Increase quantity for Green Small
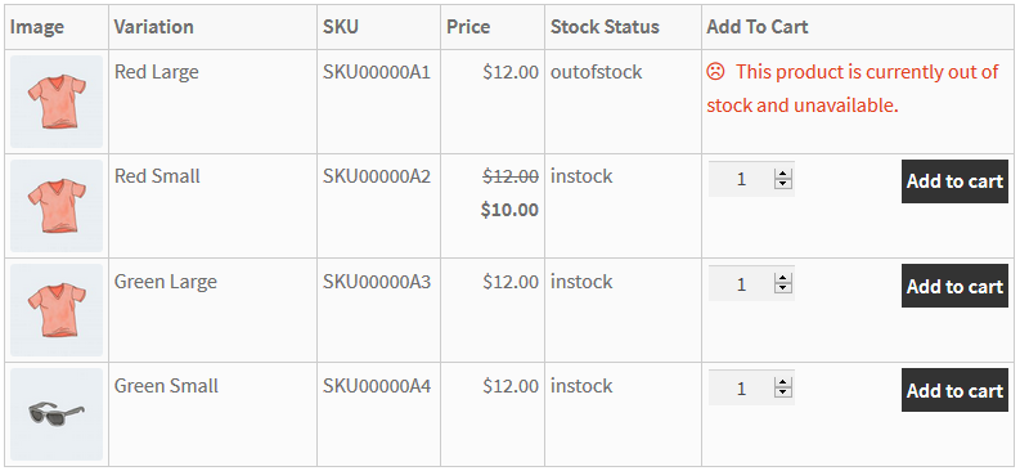Image resolution: width=1020 pixels, height=471 pixels. point(784,384)
